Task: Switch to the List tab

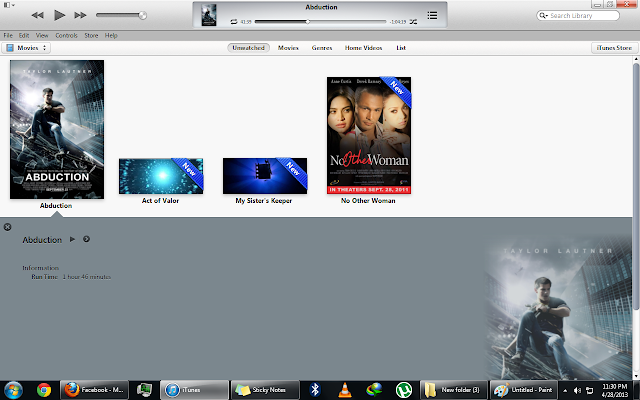Action: tap(401, 48)
